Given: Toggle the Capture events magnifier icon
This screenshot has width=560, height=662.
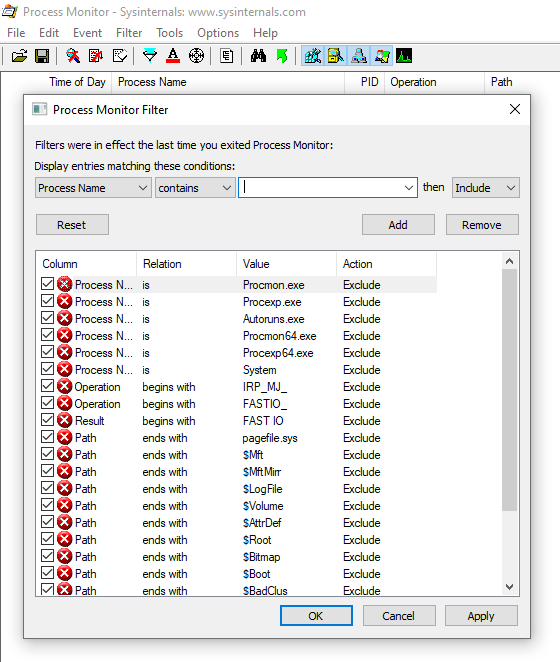Looking at the screenshot, I should (73, 56).
